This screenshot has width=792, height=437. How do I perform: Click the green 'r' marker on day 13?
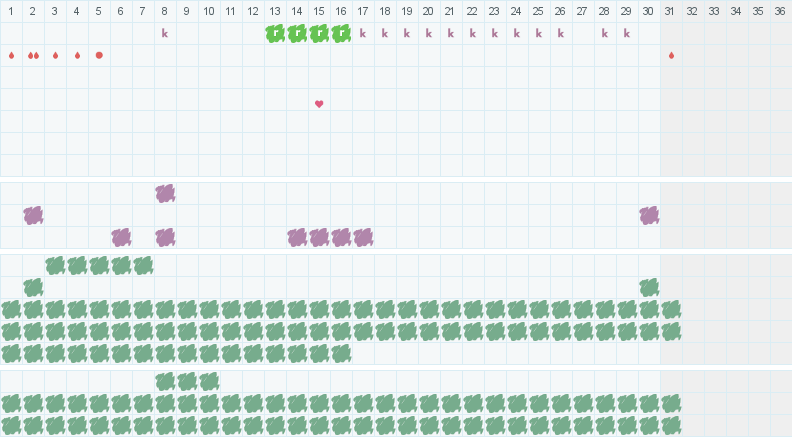[275, 33]
